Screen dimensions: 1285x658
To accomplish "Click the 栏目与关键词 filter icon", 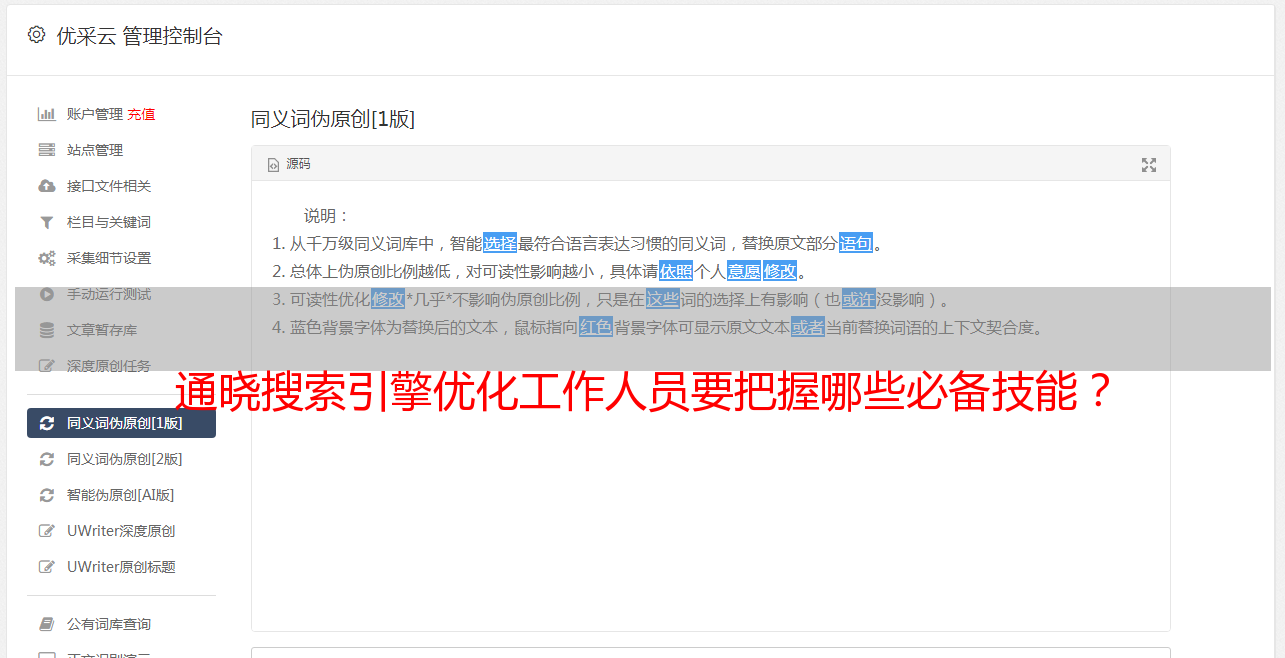I will 46,222.
